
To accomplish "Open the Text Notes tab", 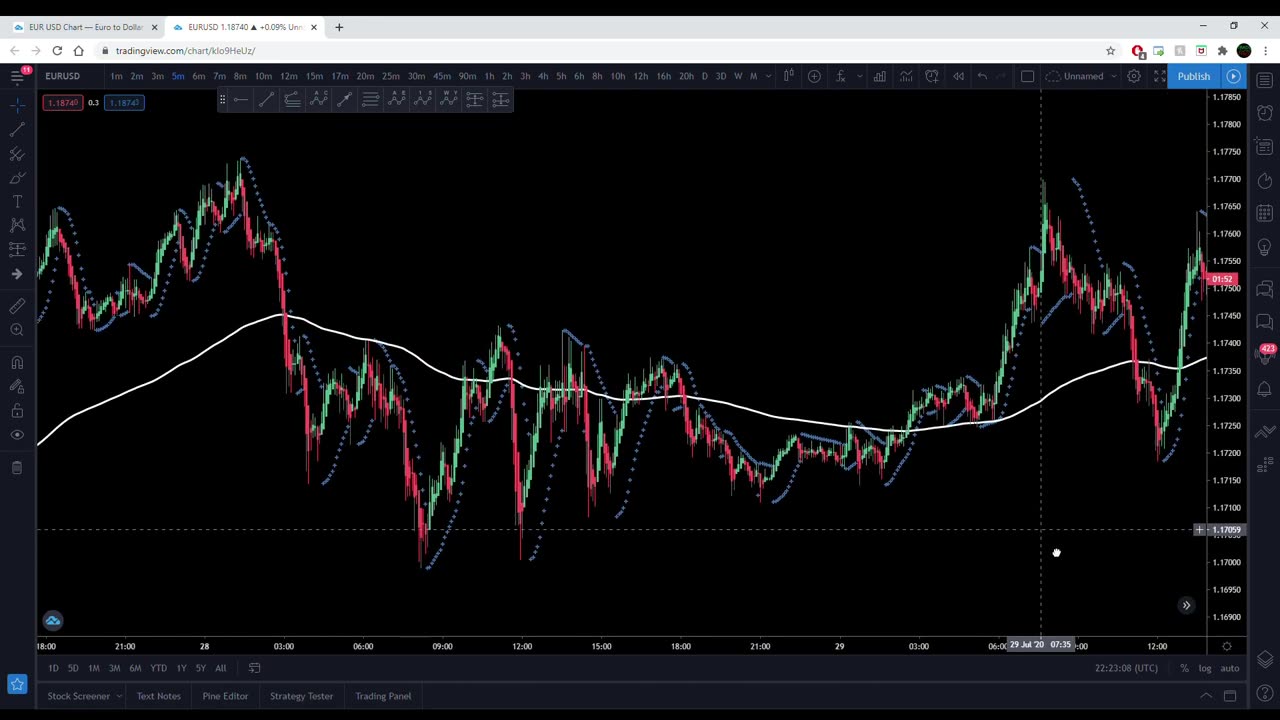I will tap(159, 696).
